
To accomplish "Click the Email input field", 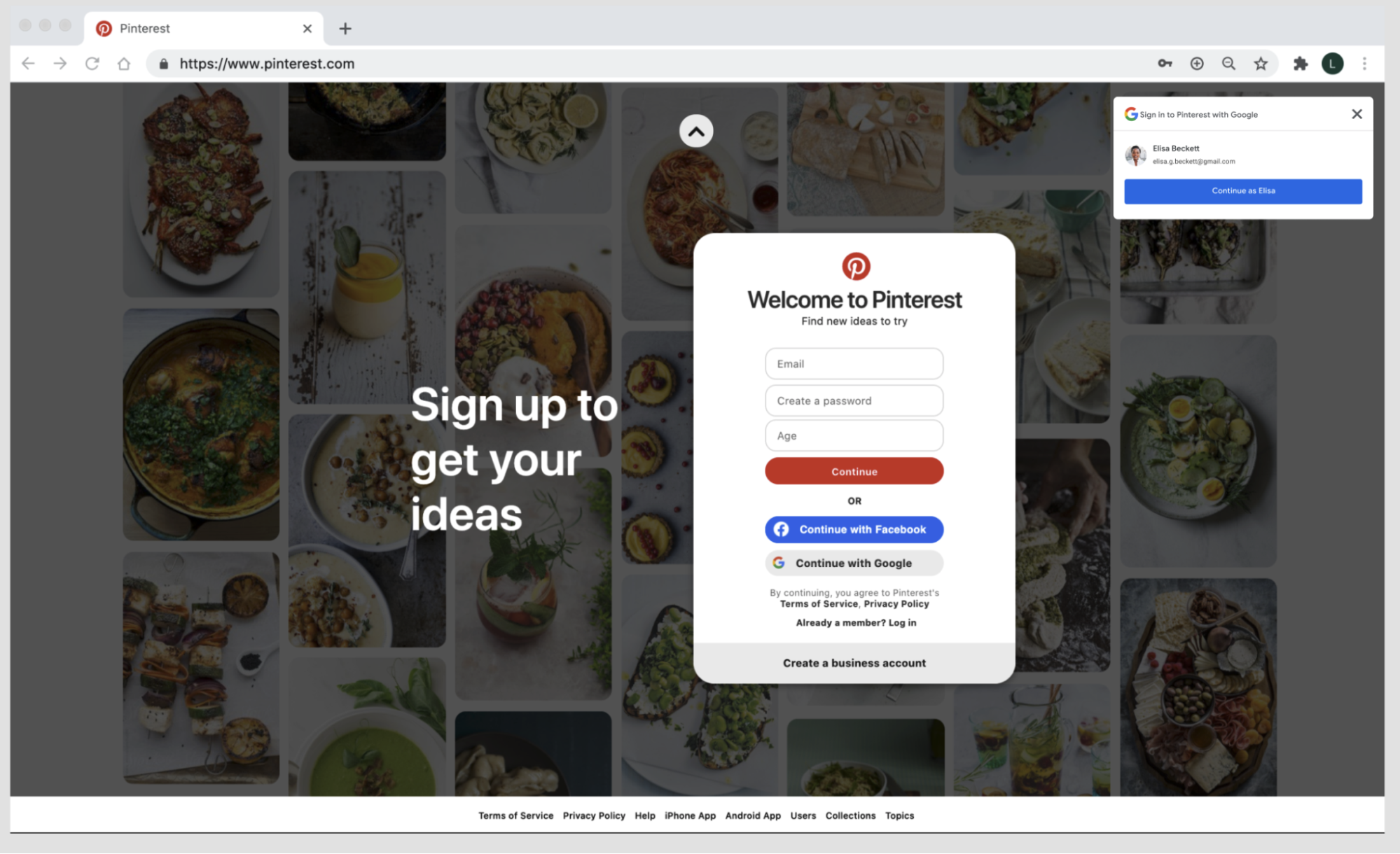I will pyautogui.click(x=854, y=363).
